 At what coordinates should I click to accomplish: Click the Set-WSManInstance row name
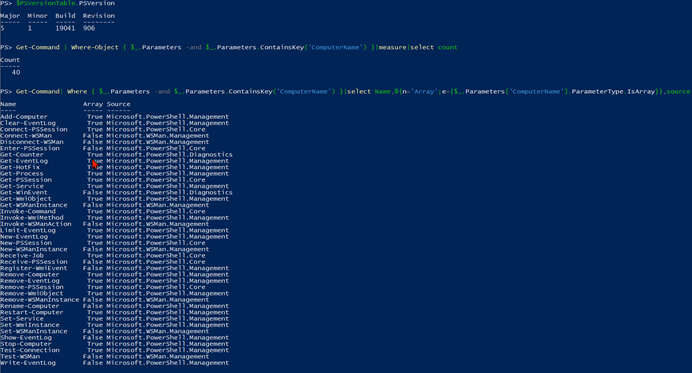[x=34, y=331]
